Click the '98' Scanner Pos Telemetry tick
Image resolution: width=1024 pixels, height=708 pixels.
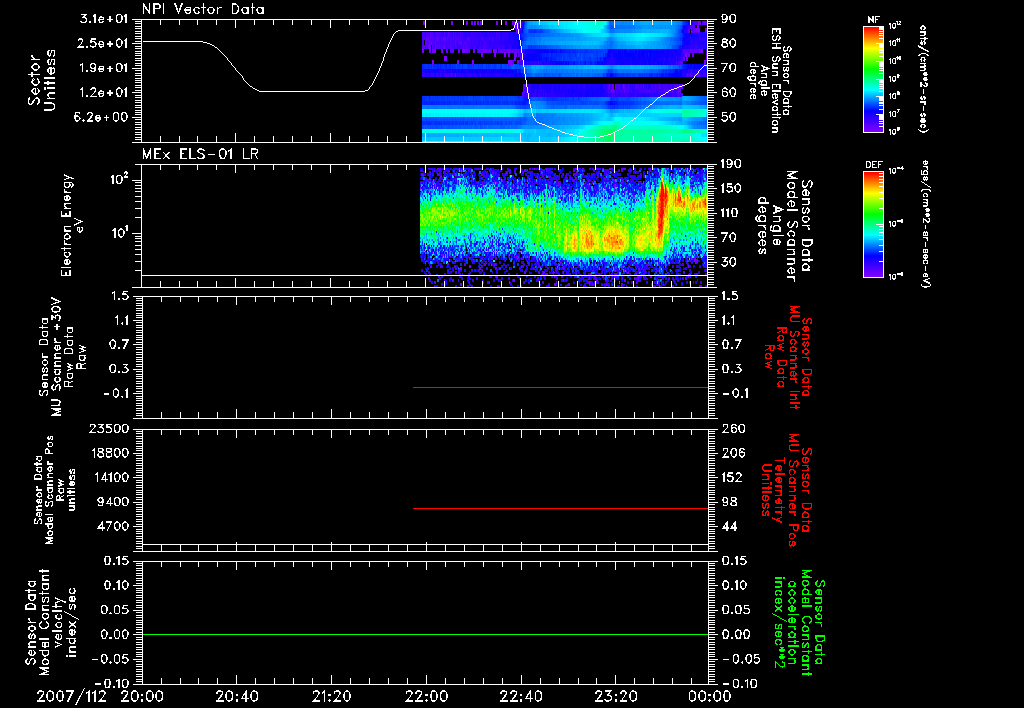click(729, 502)
